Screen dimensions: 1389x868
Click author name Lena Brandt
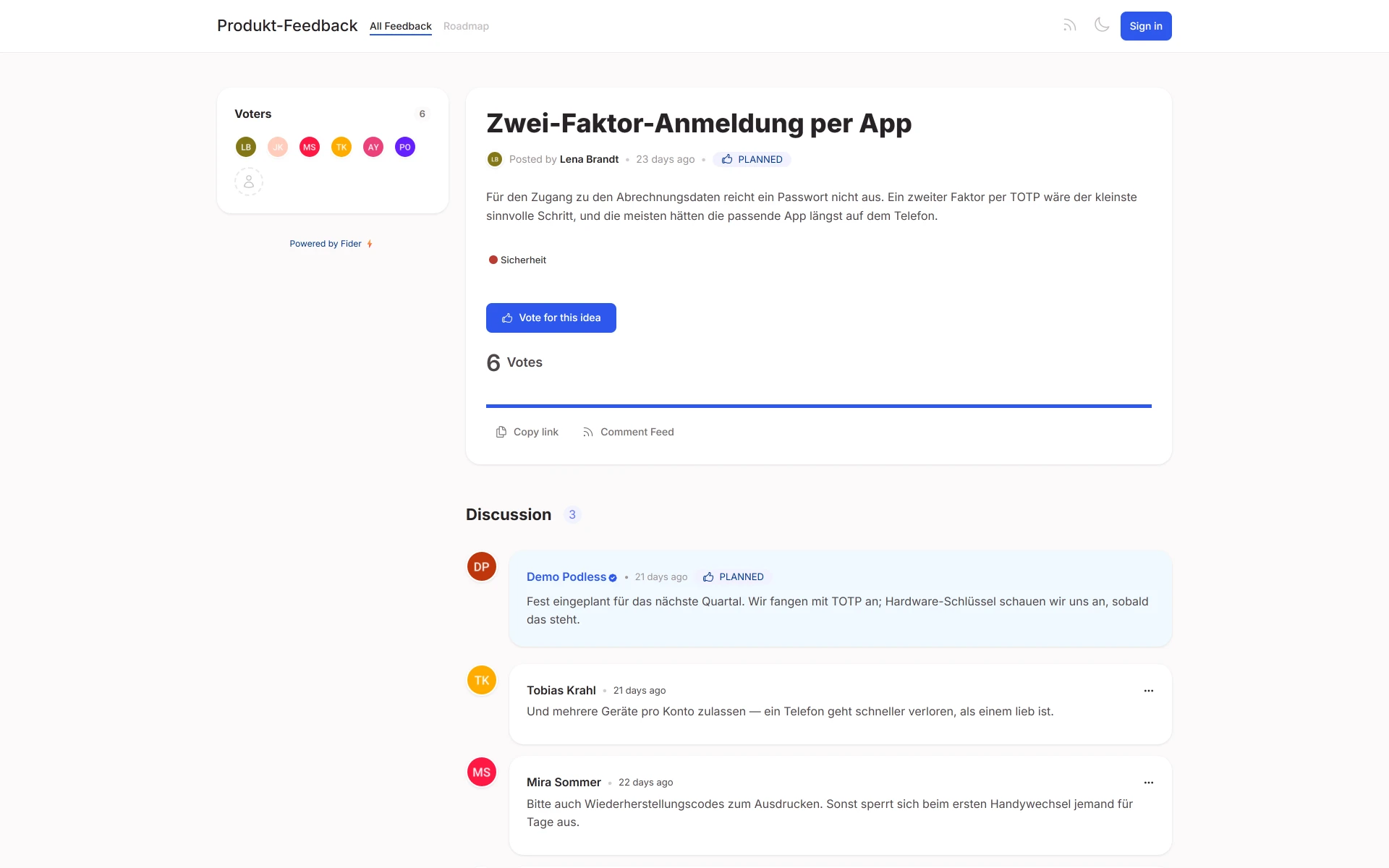(589, 159)
